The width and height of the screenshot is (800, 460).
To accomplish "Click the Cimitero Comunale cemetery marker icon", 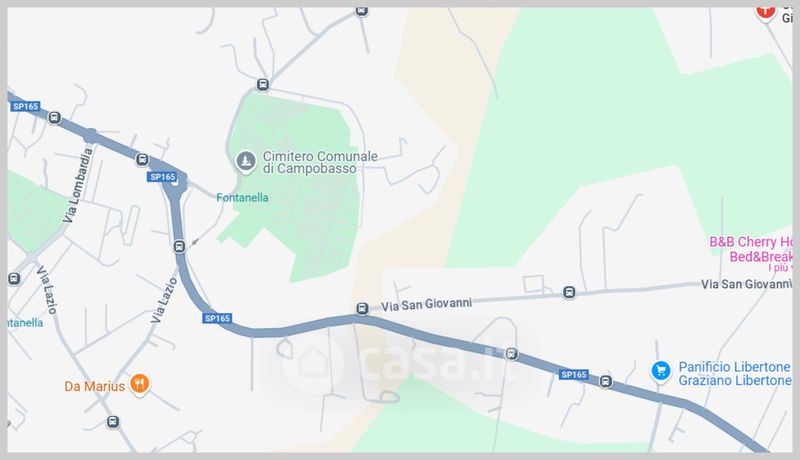I will (245, 162).
